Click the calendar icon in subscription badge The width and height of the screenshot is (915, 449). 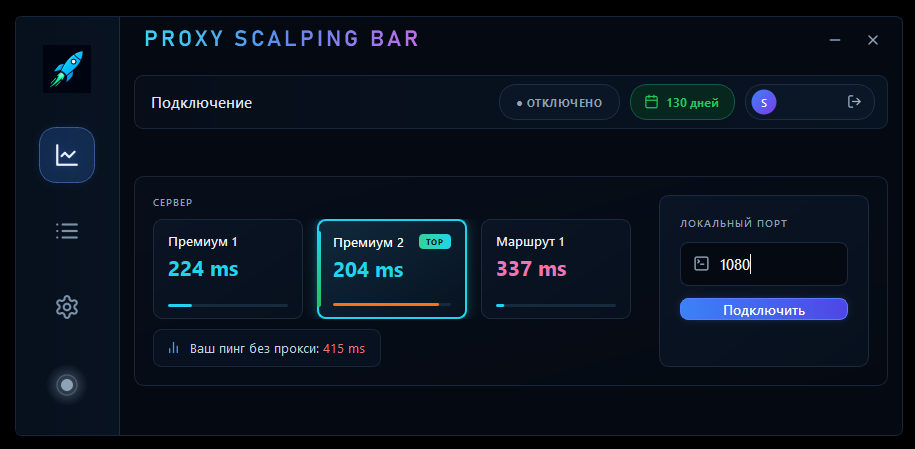click(x=651, y=102)
